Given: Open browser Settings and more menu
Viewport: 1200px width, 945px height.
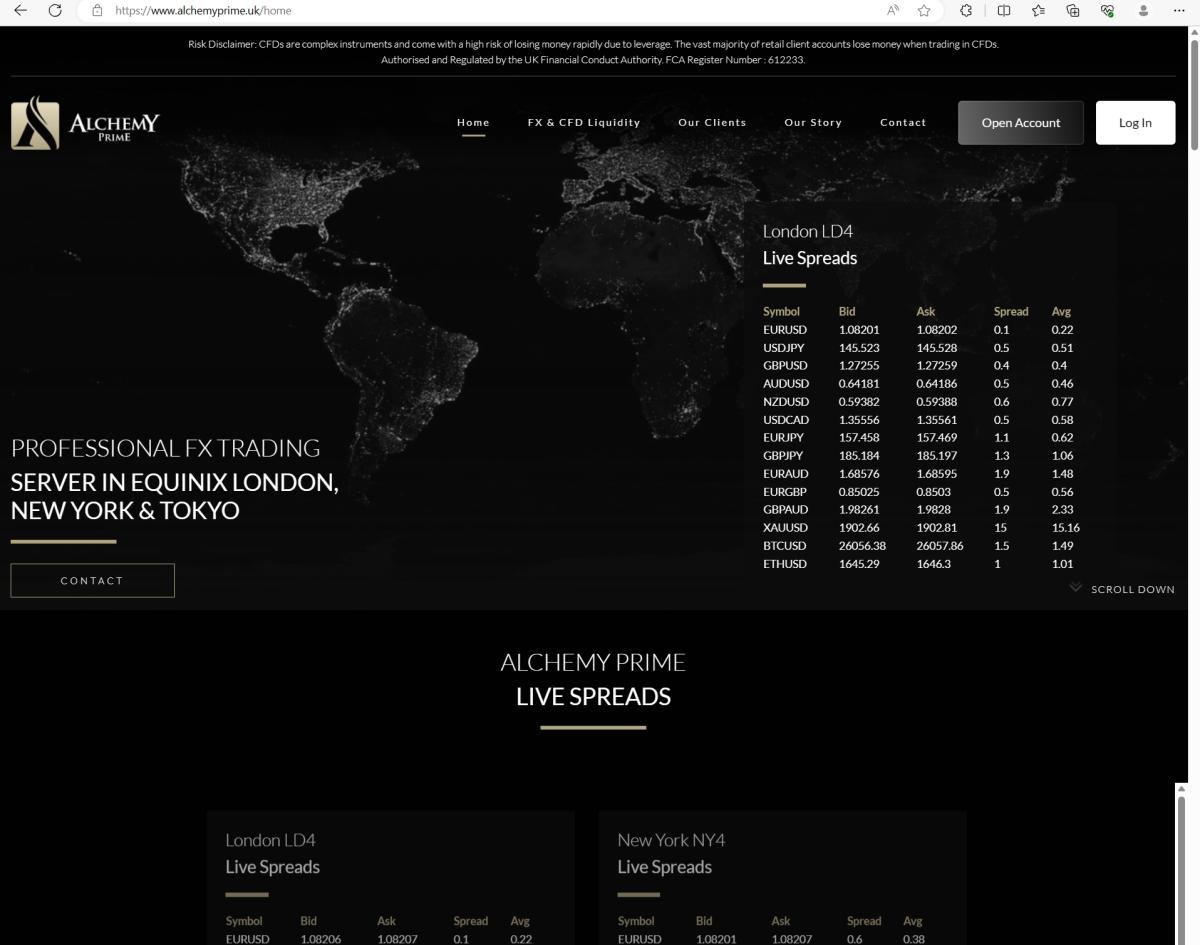Looking at the screenshot, I should [x=1179, y=10].
